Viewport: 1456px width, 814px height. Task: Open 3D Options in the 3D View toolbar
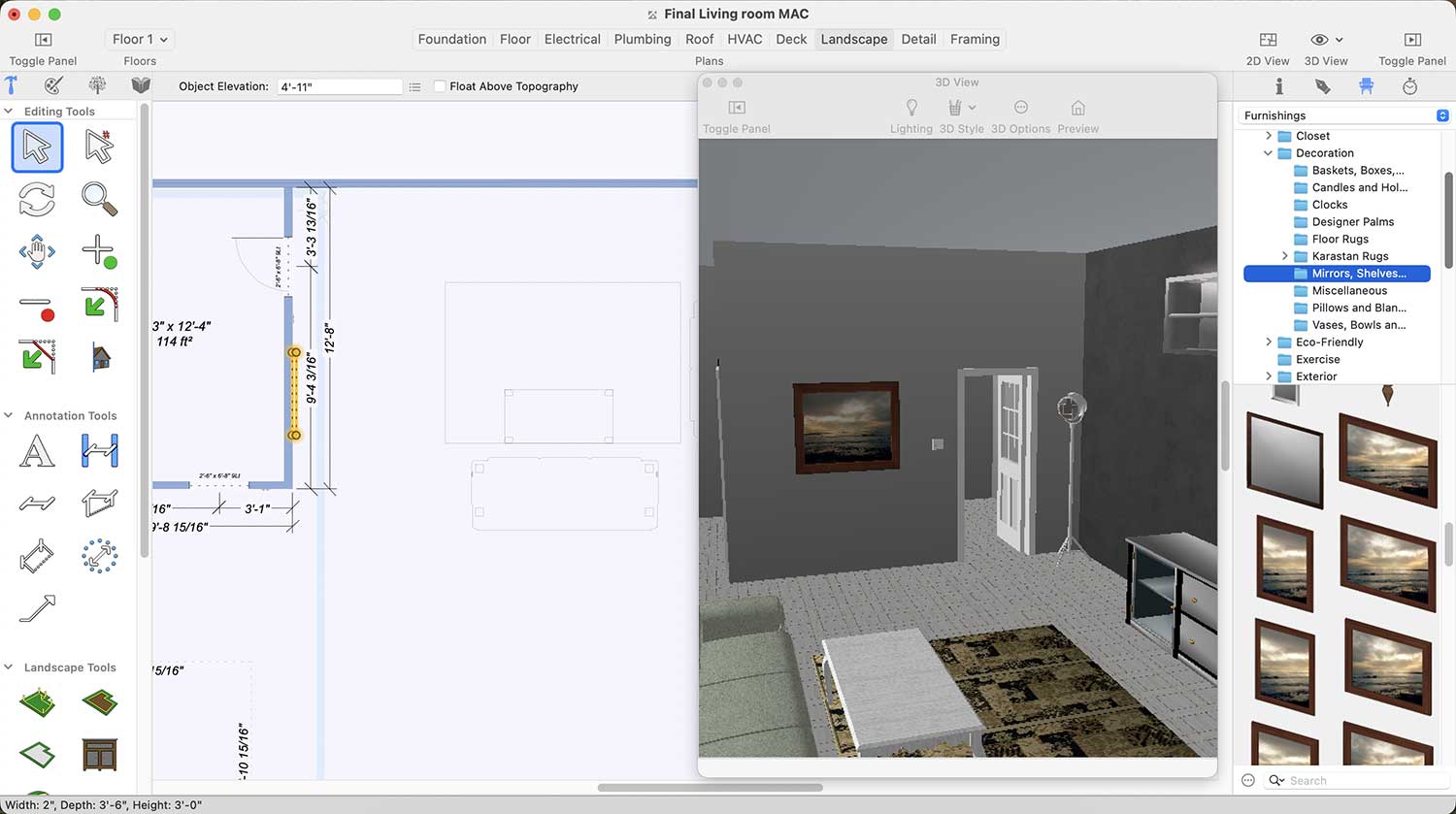click(x=1020, y=108)
